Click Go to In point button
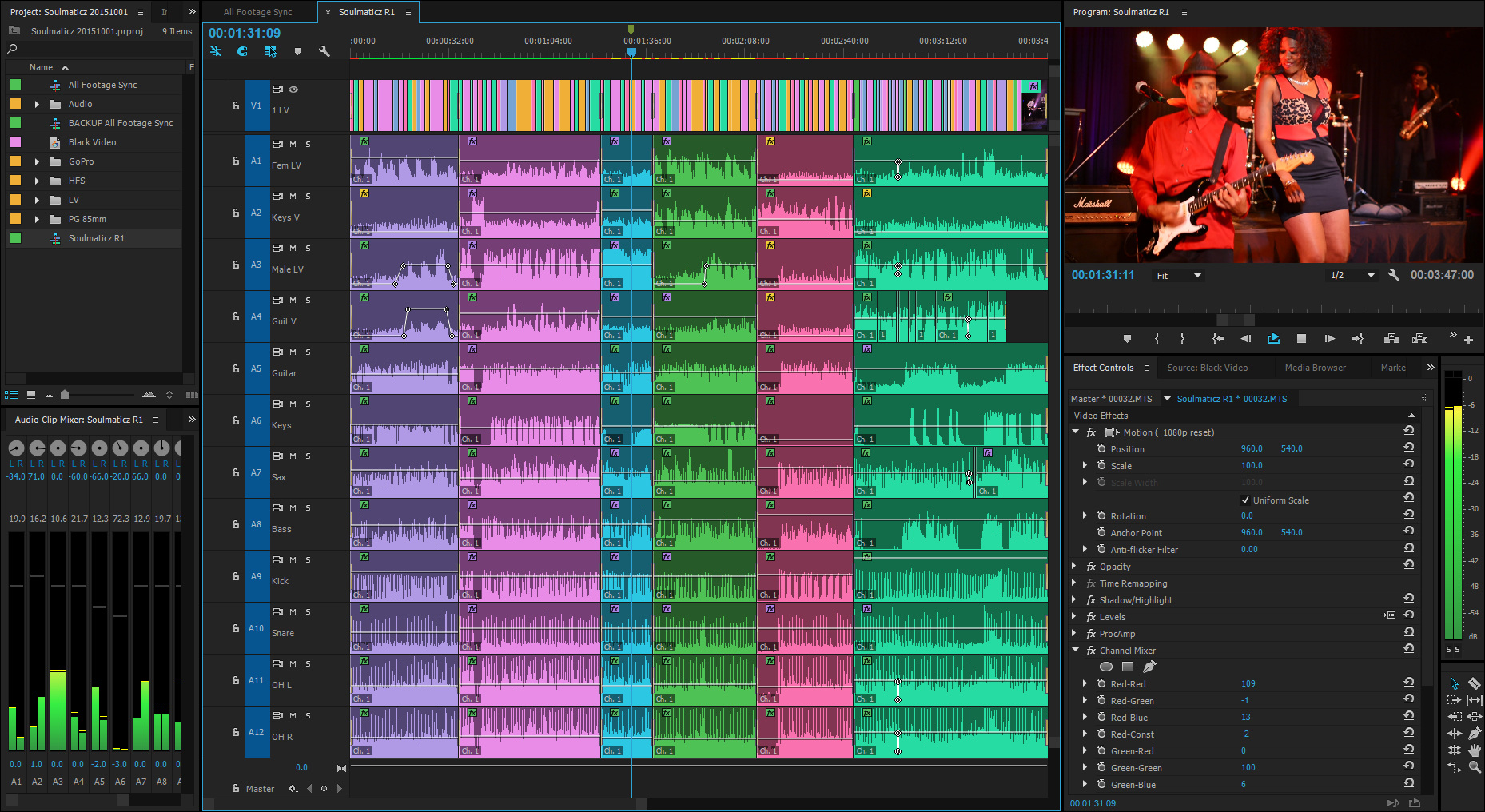Viewport: 1485px width, 812px height. click(1218, 339)
